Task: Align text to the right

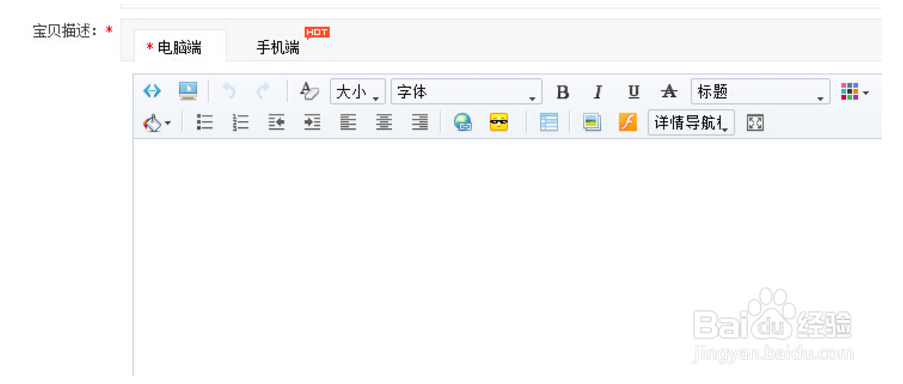Action: tap(420, 122)
